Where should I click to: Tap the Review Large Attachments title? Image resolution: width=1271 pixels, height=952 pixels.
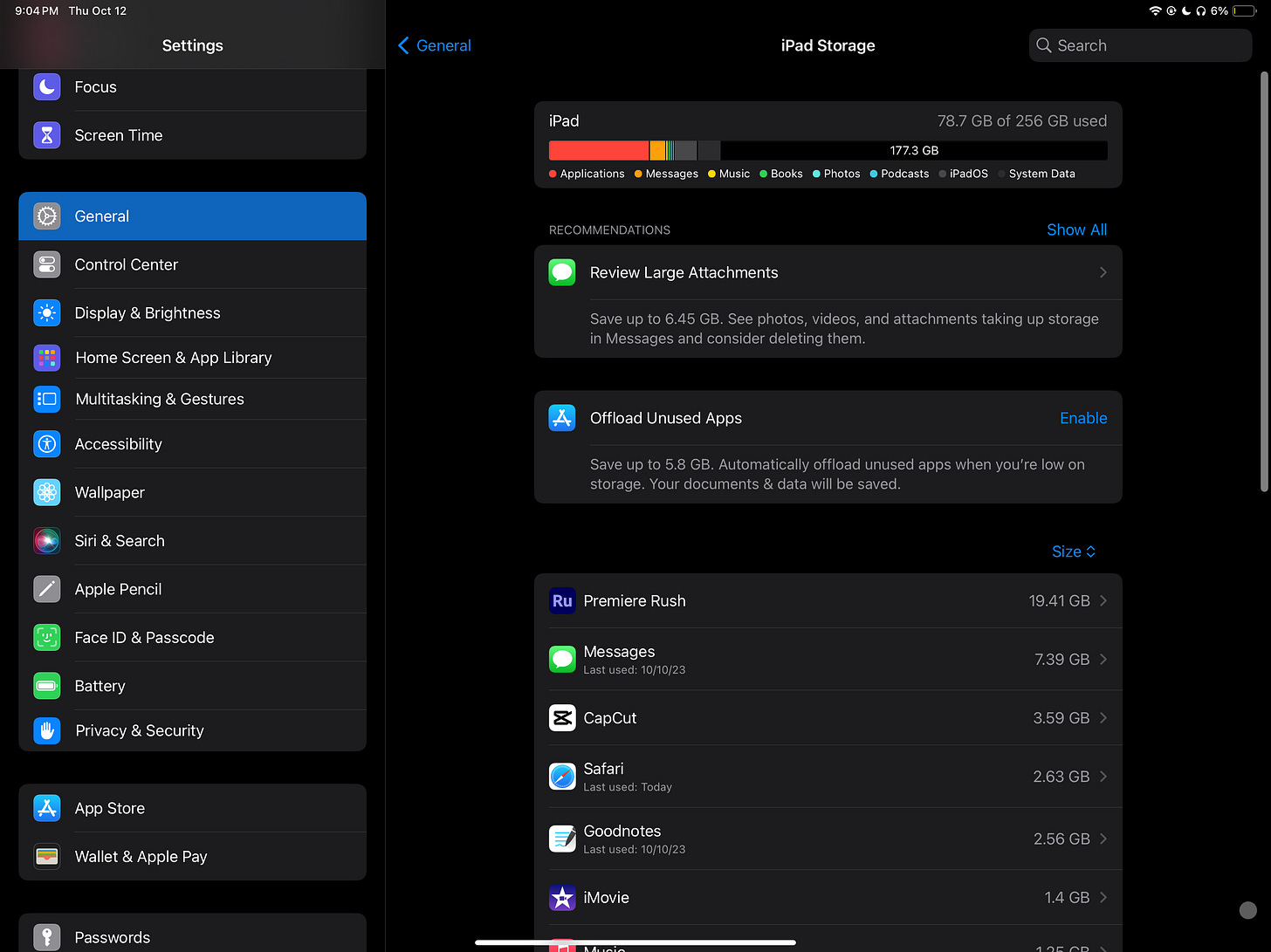click(684, 272)
